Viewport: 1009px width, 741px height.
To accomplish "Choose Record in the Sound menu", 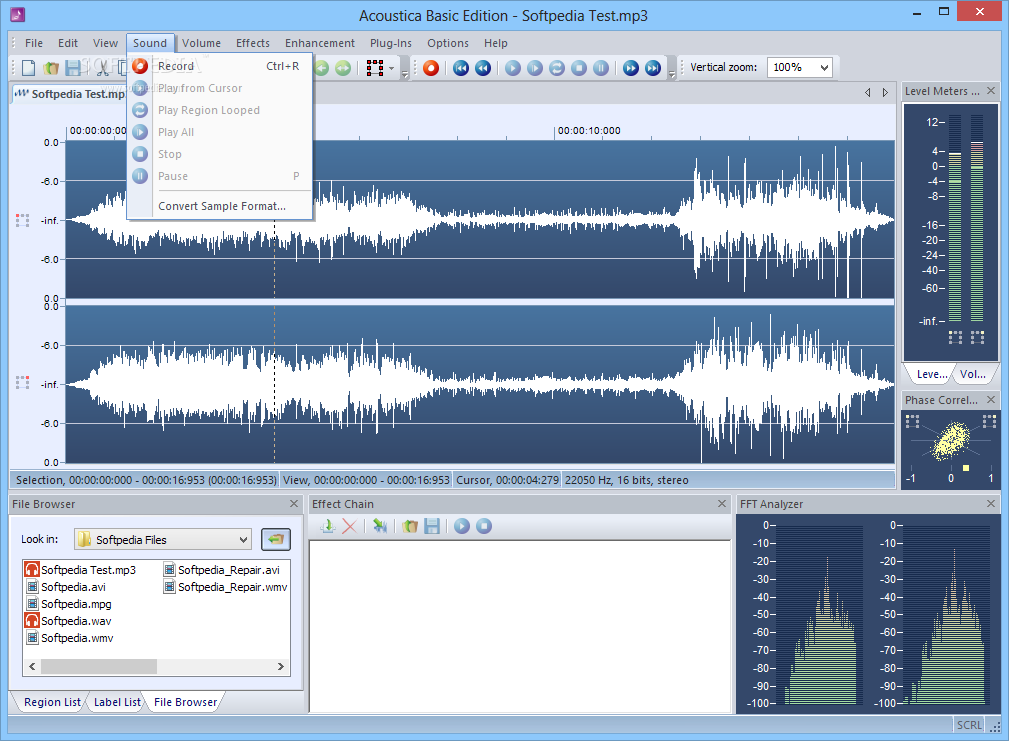I will click(221, 66).
